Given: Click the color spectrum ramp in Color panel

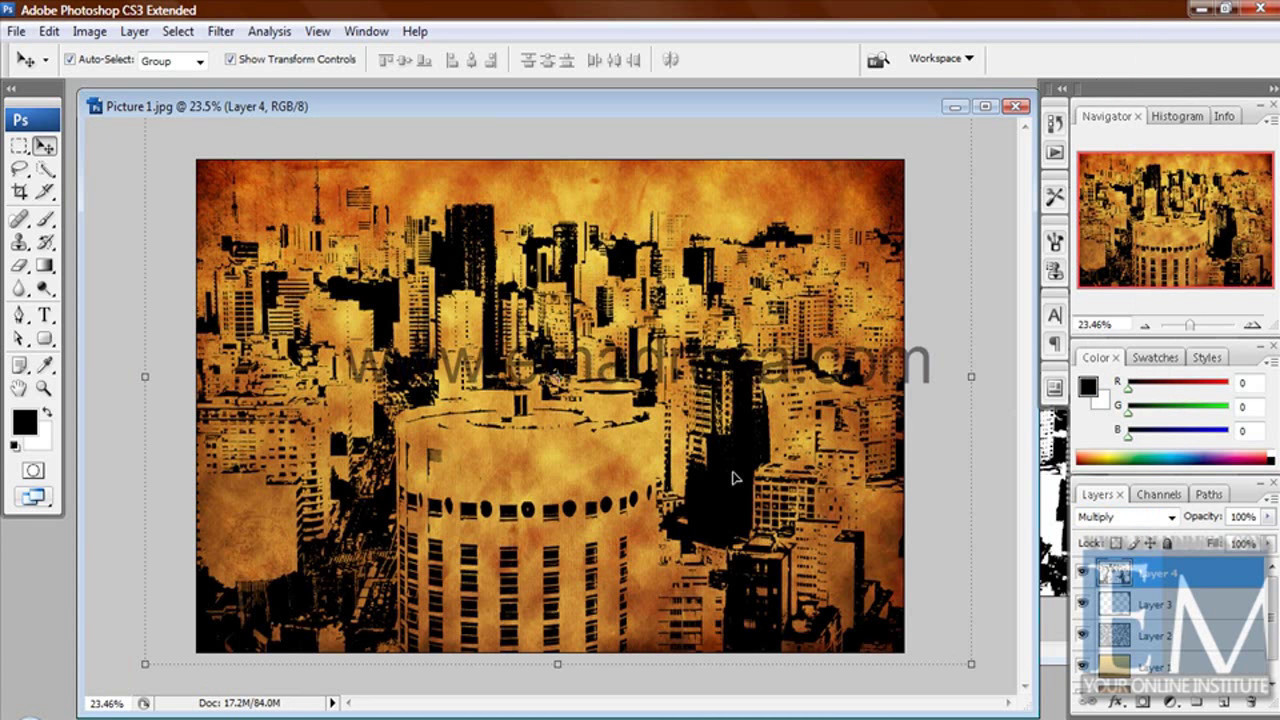Looking at the screenshot, I should click(1171, 458).
